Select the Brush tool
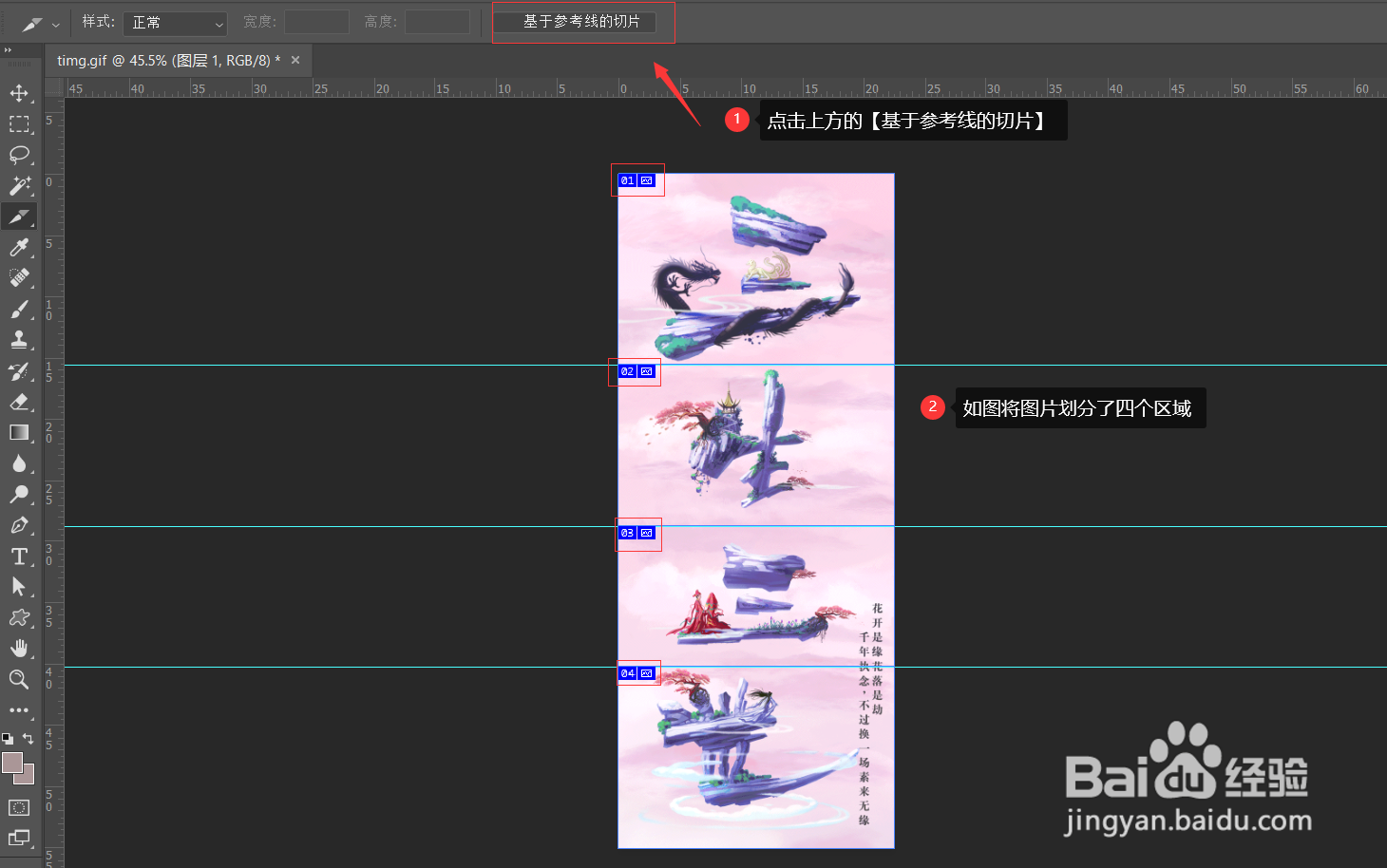 [19, 309]
